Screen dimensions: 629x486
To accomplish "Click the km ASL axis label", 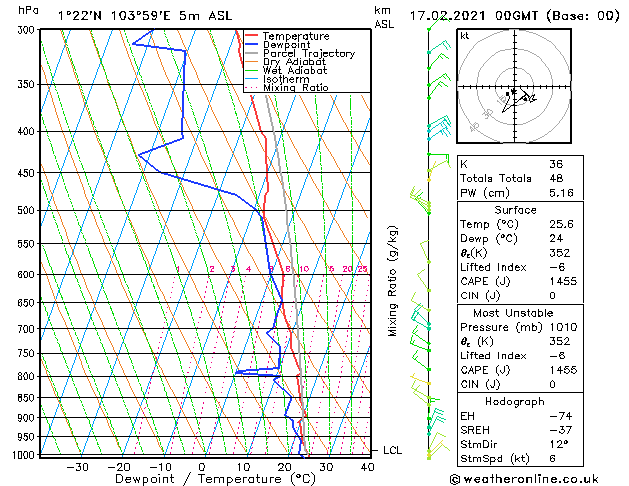I will coord(384,17).
